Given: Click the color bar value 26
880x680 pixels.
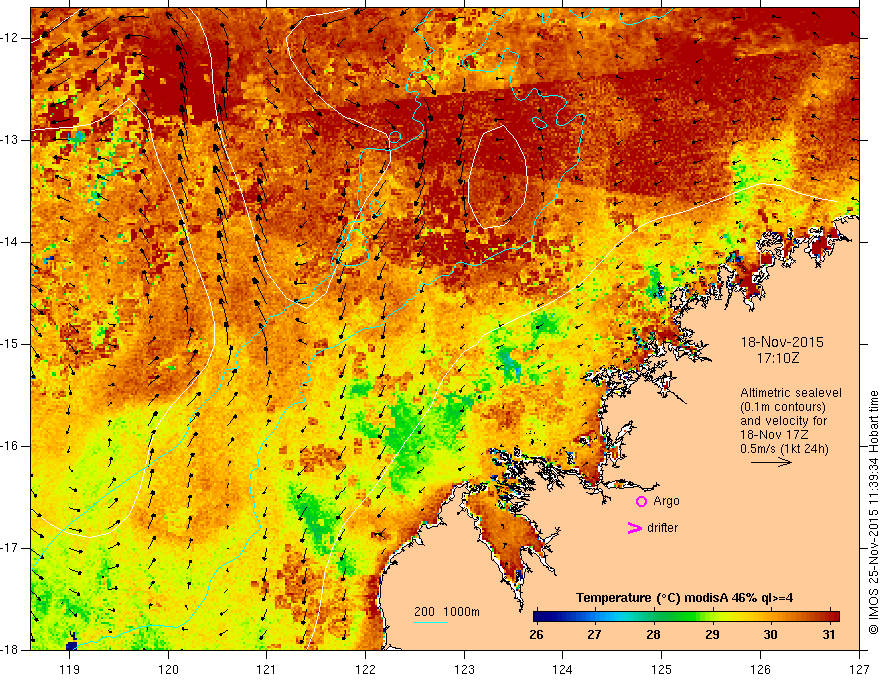Looking at the screenshot, I should coord(536,635).
